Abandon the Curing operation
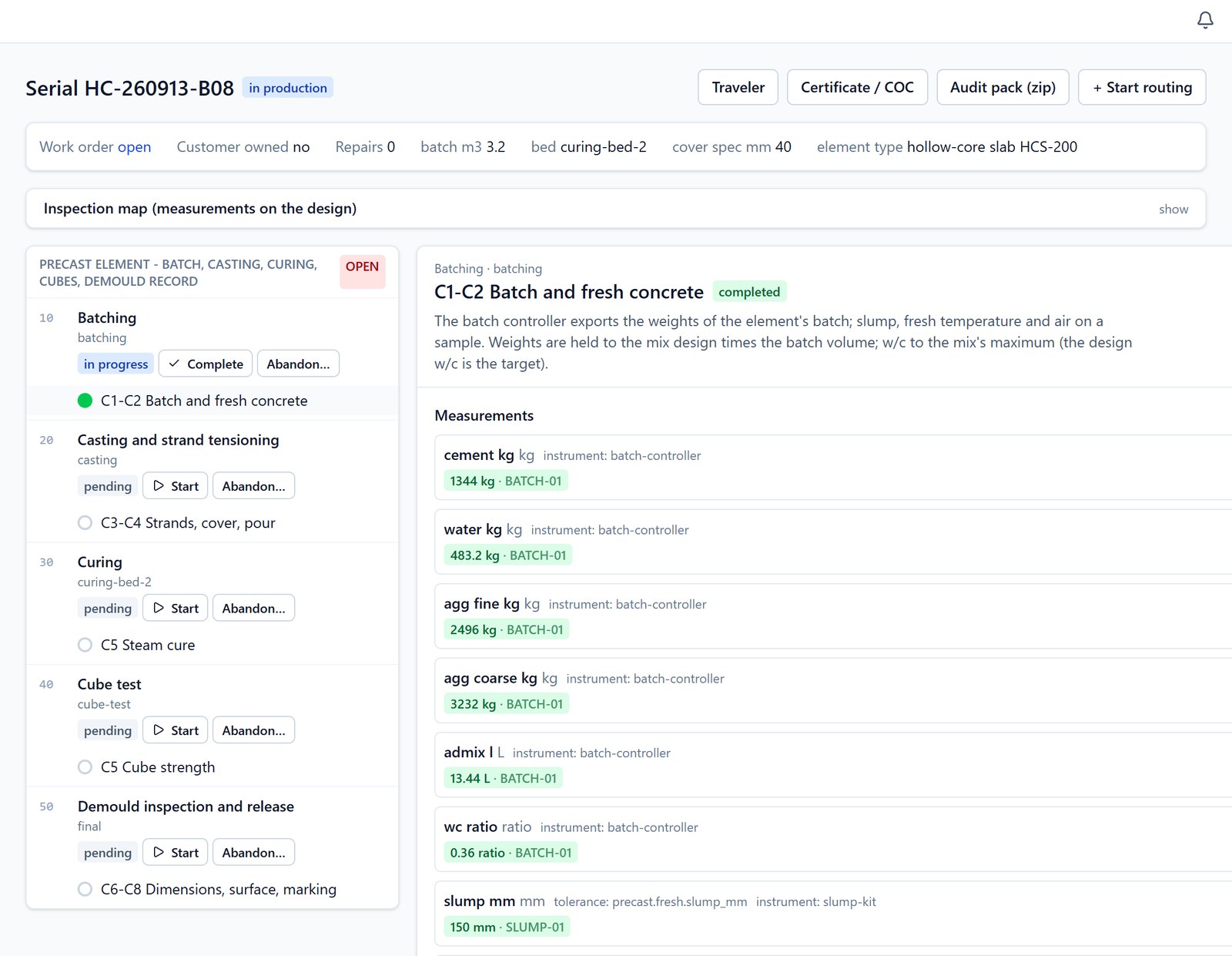Viewport: 1232px width, 956px height. tap(253, 609)
